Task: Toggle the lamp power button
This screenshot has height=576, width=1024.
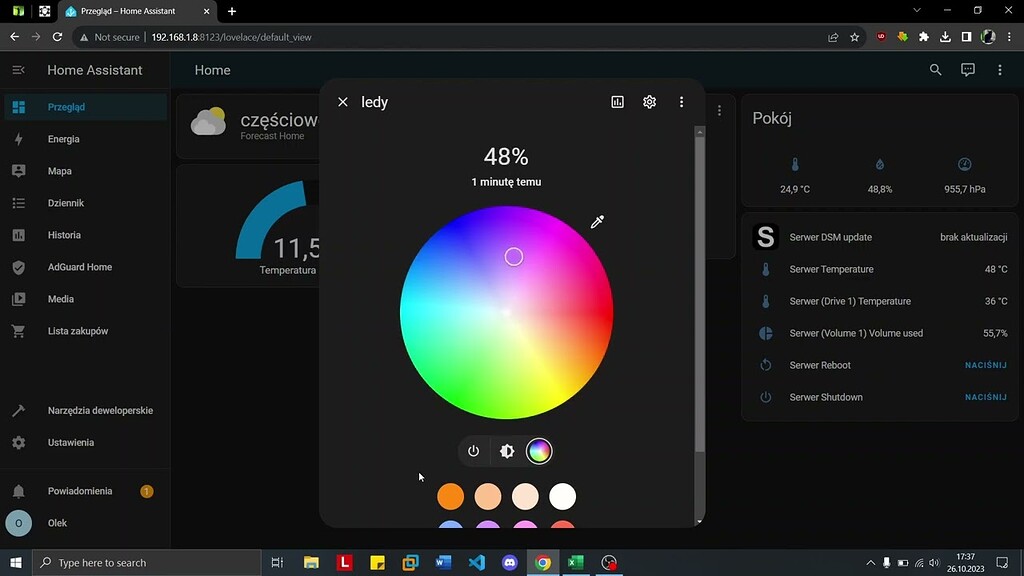Action: point(473,451)
